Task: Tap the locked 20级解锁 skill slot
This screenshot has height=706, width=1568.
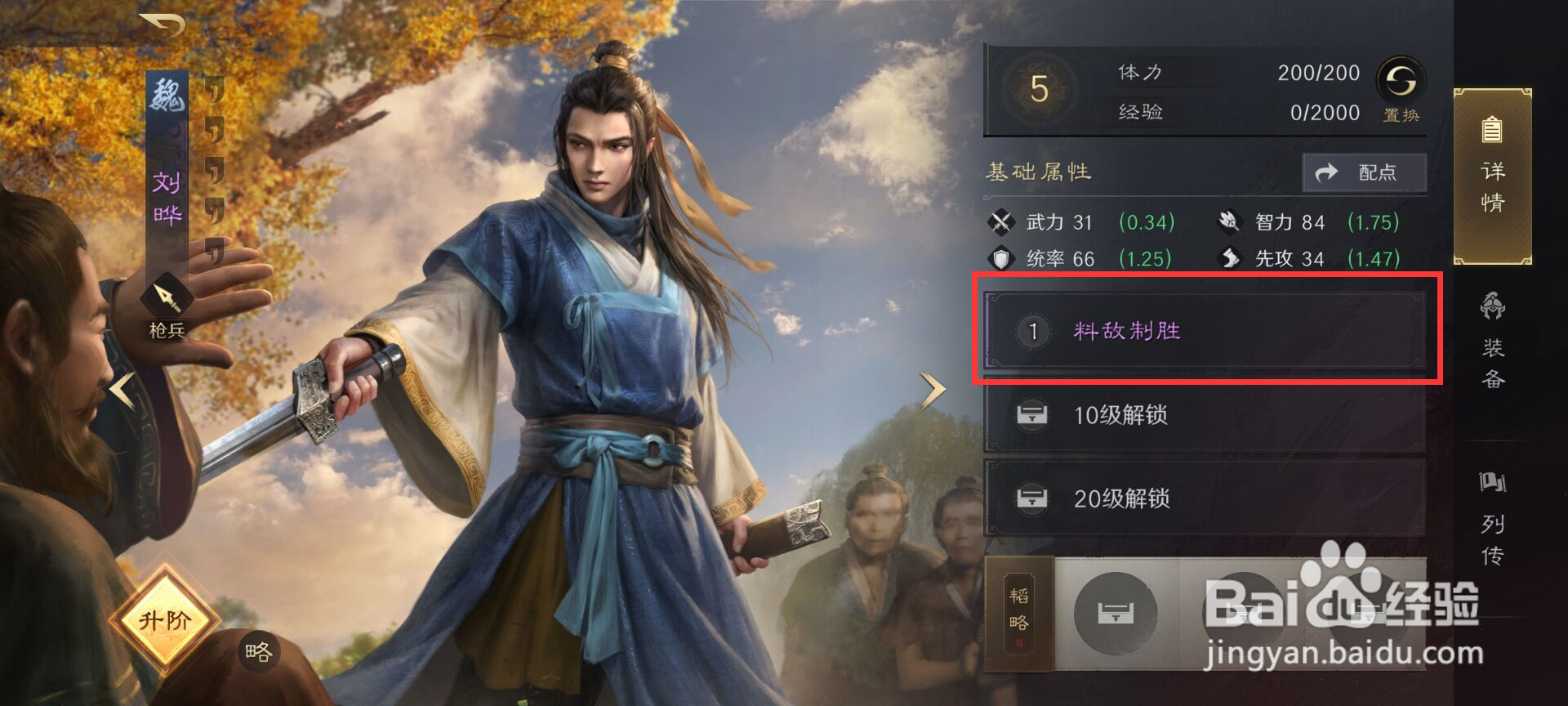Action: tap(1205, 498)
